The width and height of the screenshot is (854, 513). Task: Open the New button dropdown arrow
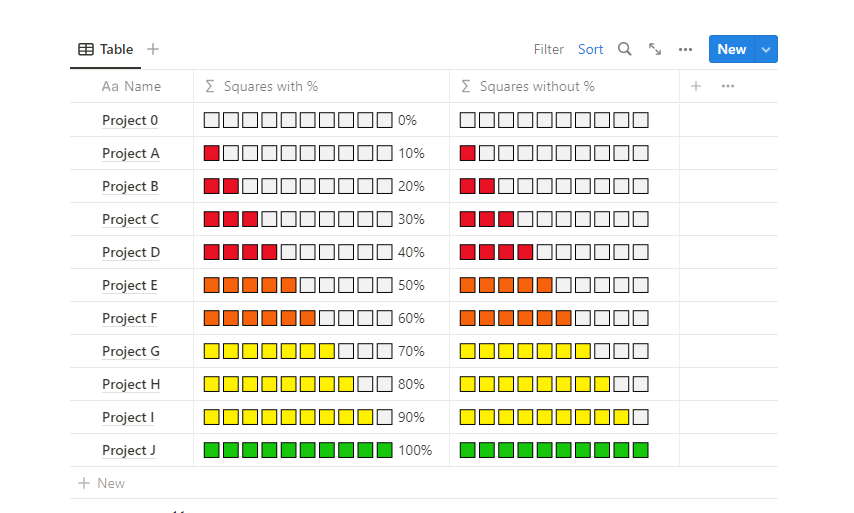[x=766, y=49]
